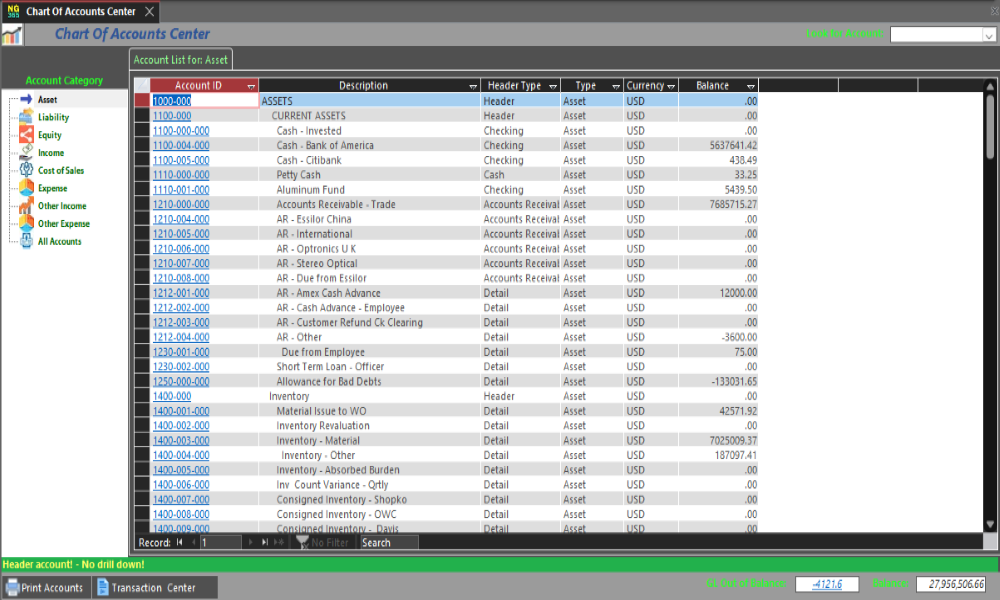Expand the Description column filter arrow

click(x=473, y=87)
